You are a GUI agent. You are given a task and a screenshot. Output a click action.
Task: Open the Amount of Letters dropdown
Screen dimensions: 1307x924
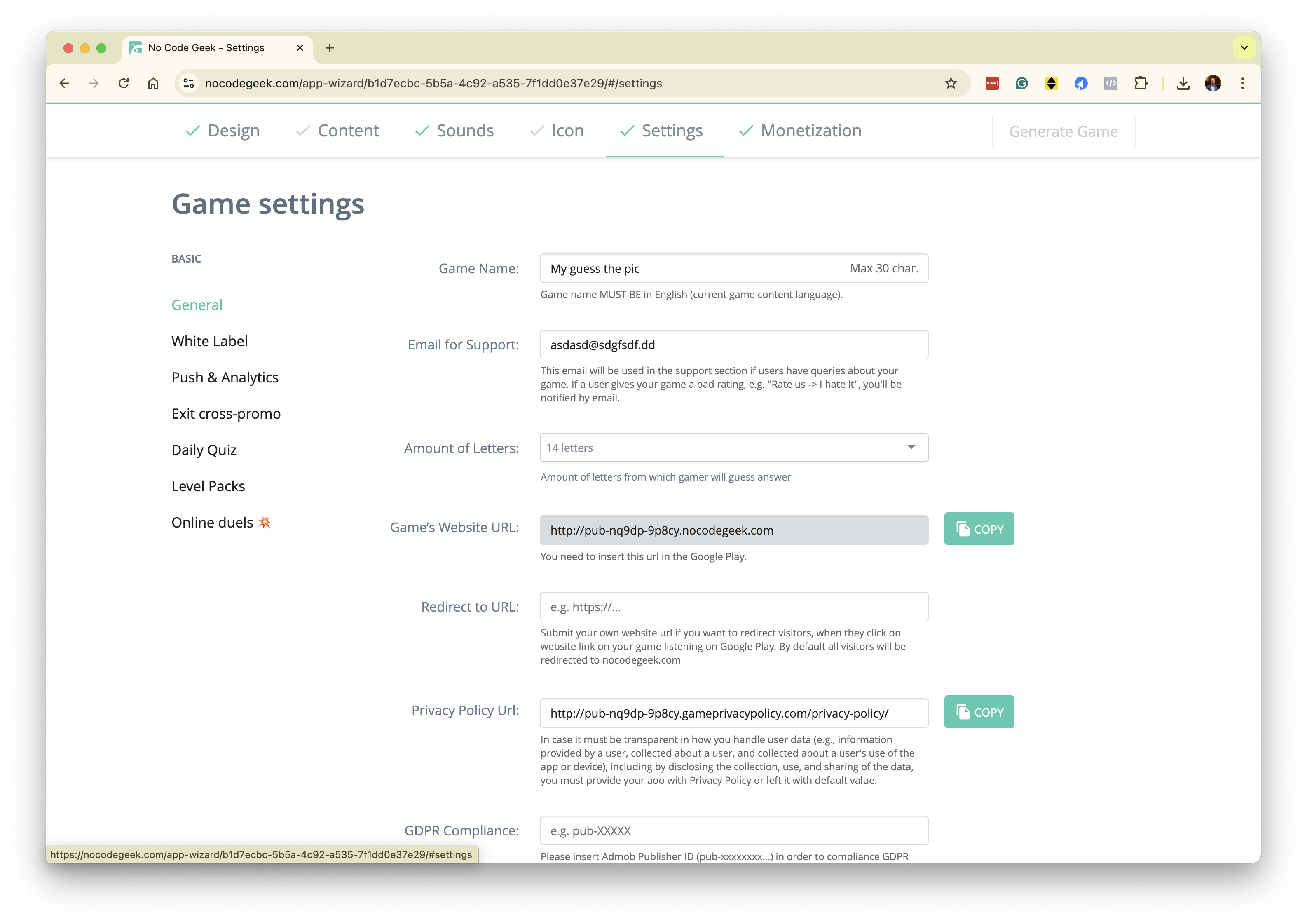pyautogui.click(x=734, y=448)
